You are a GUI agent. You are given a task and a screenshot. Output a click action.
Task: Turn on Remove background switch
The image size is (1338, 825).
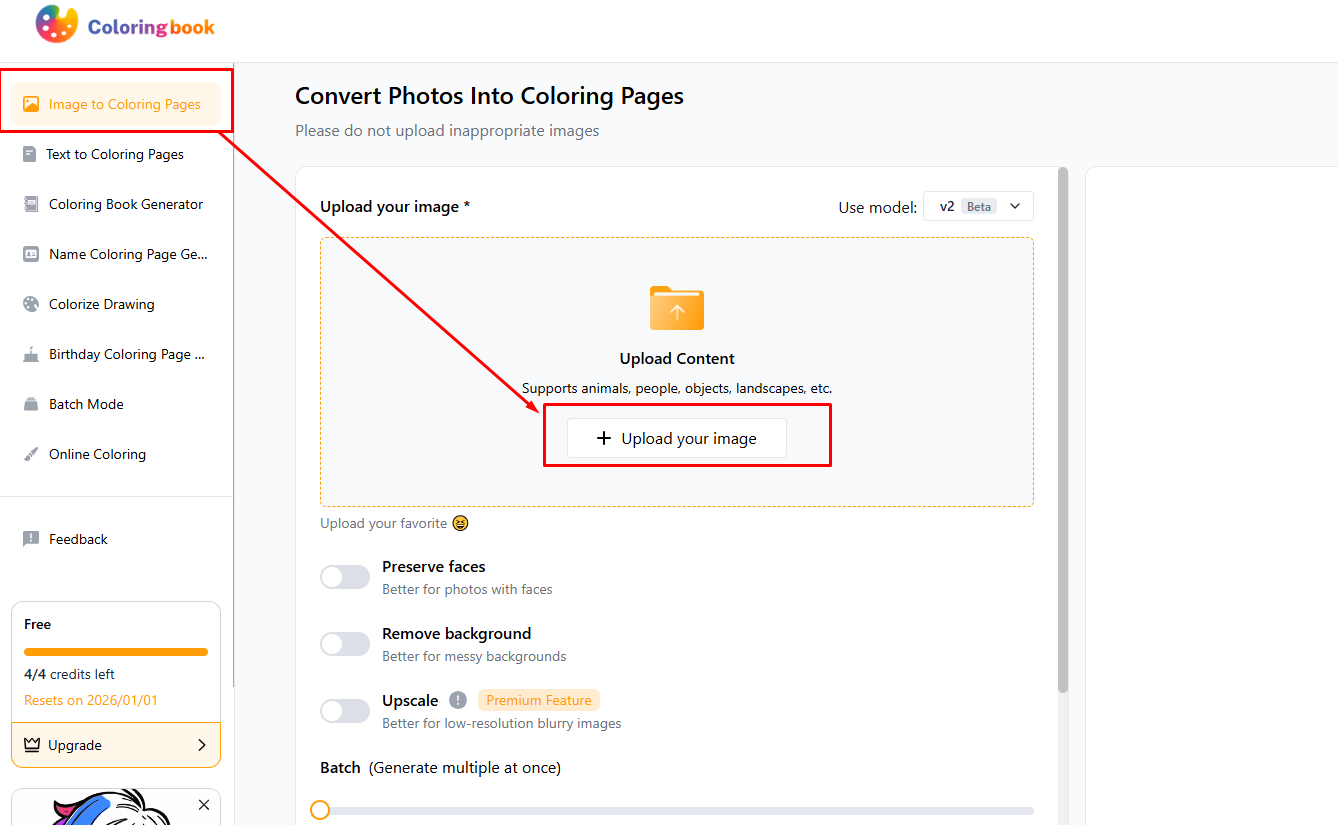[x=345, y=644]
